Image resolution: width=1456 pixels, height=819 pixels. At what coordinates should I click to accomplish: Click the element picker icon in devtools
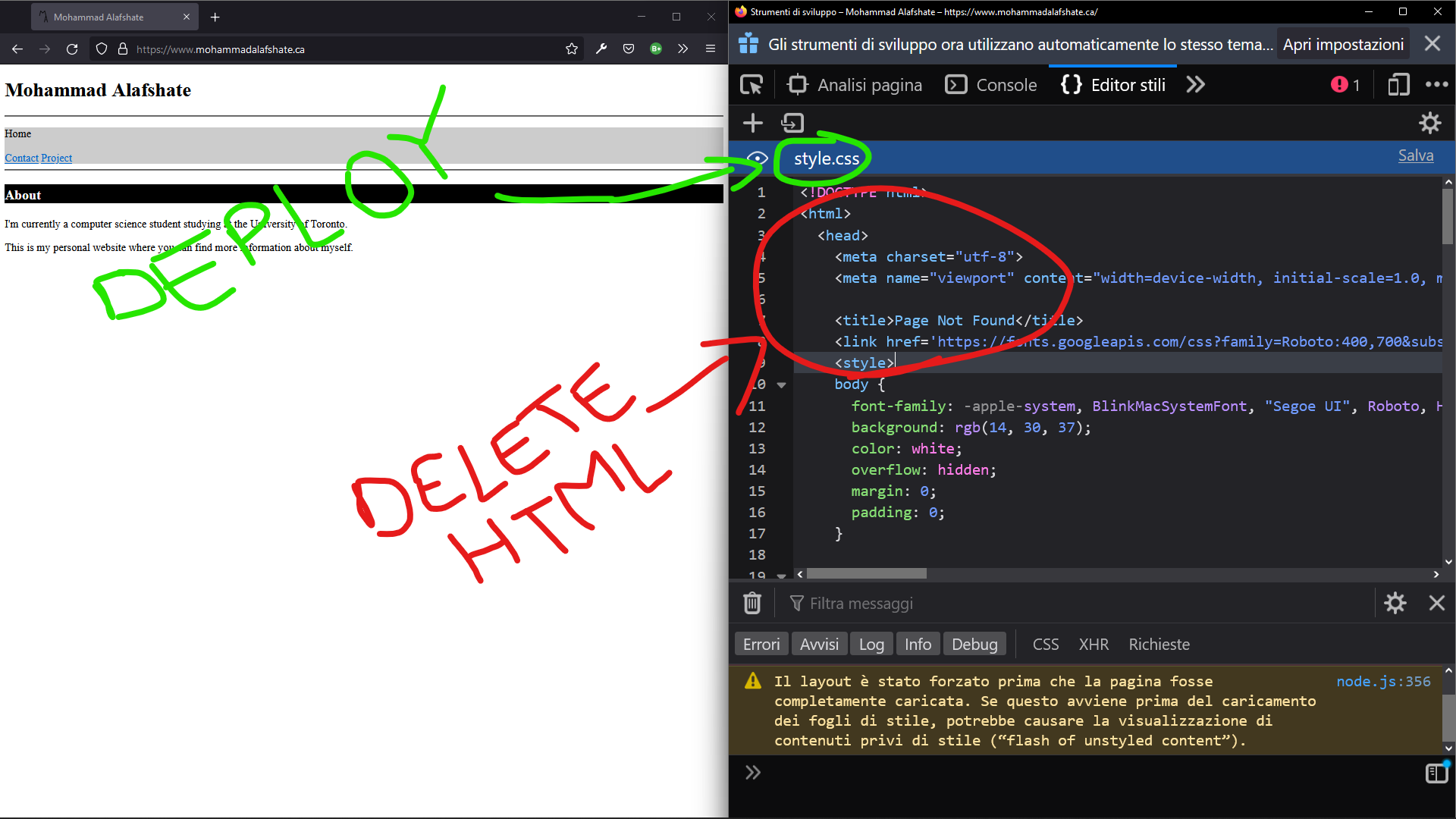click(752, 85)
